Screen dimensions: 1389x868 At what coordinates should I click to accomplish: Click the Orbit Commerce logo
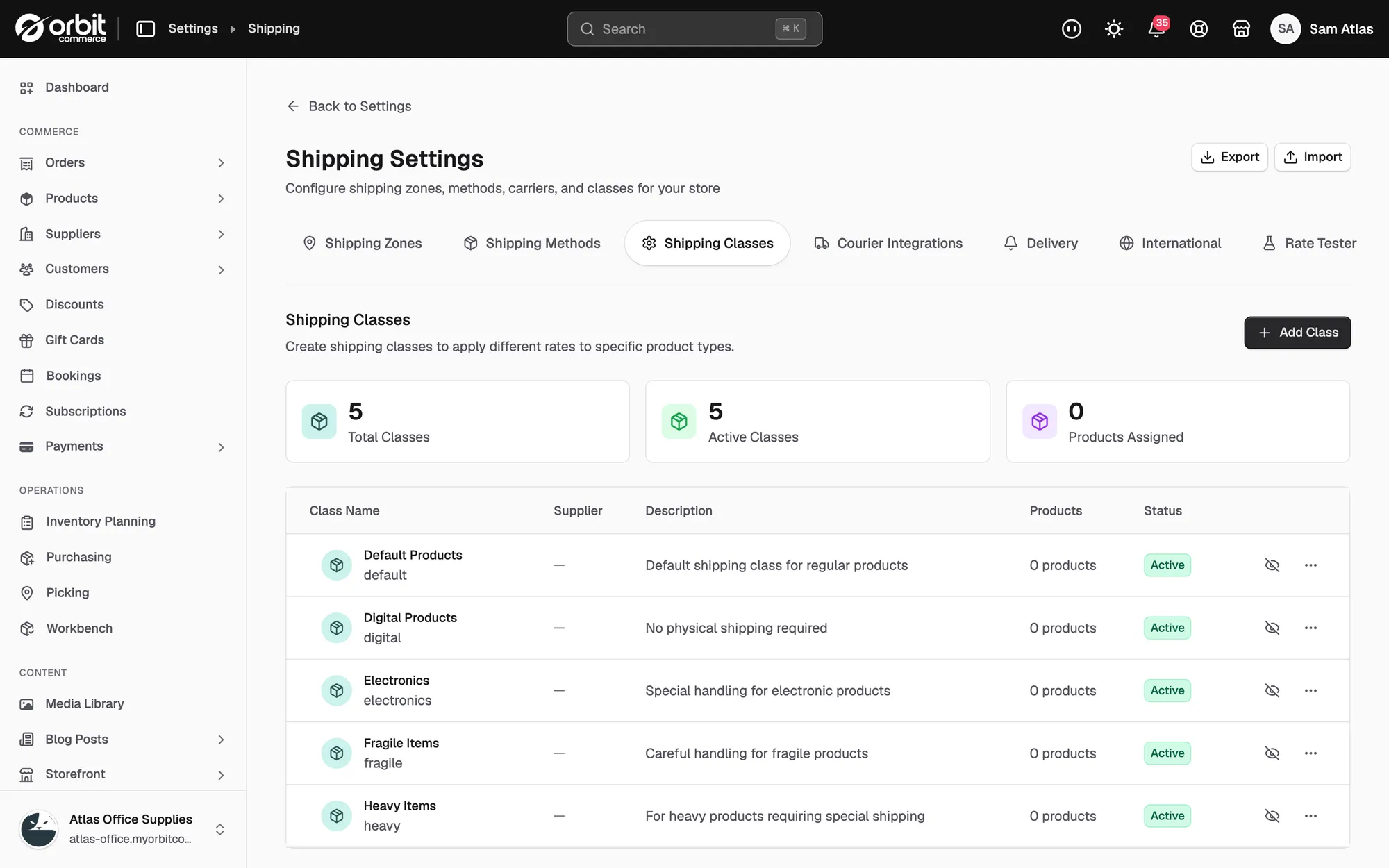[x=60, y=28]
